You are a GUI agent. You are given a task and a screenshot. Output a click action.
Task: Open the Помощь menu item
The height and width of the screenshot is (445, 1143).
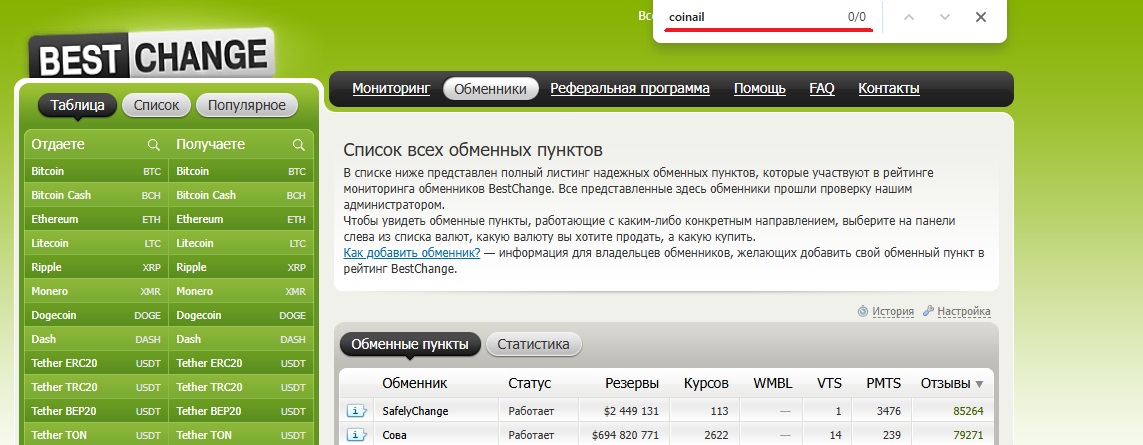pos(760,88)
